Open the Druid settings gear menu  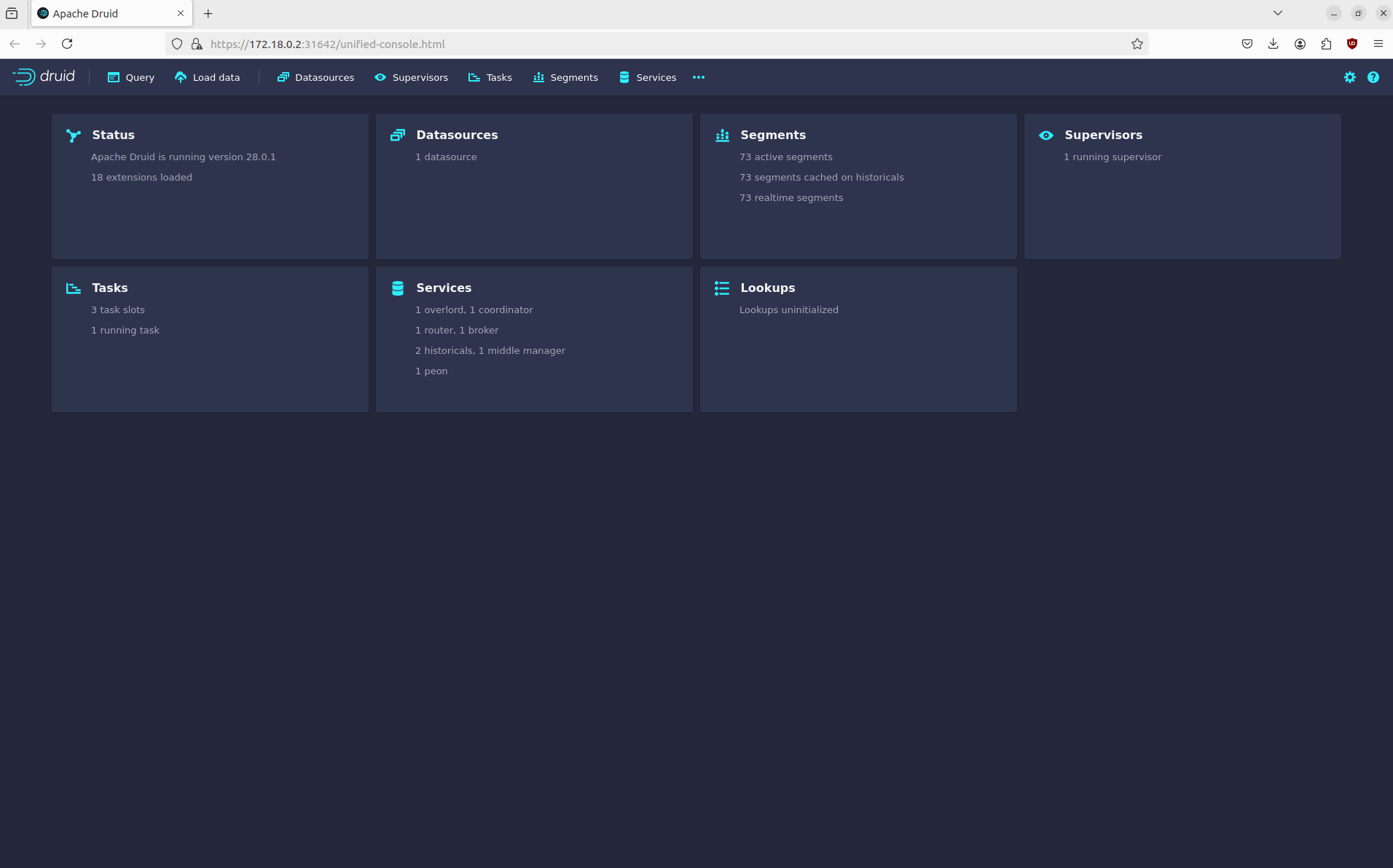point(1349,77)
